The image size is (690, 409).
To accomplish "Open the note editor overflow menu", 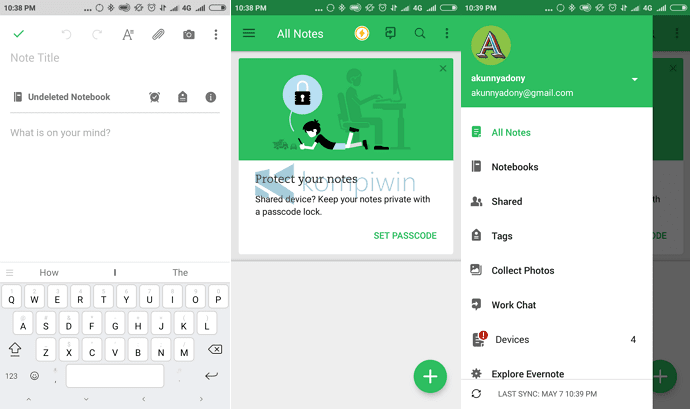I will point(216,34).
